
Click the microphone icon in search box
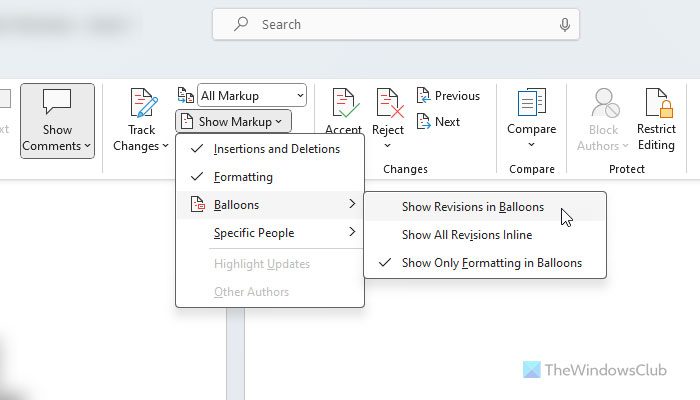pyautogui.click(x=565, y=24)
